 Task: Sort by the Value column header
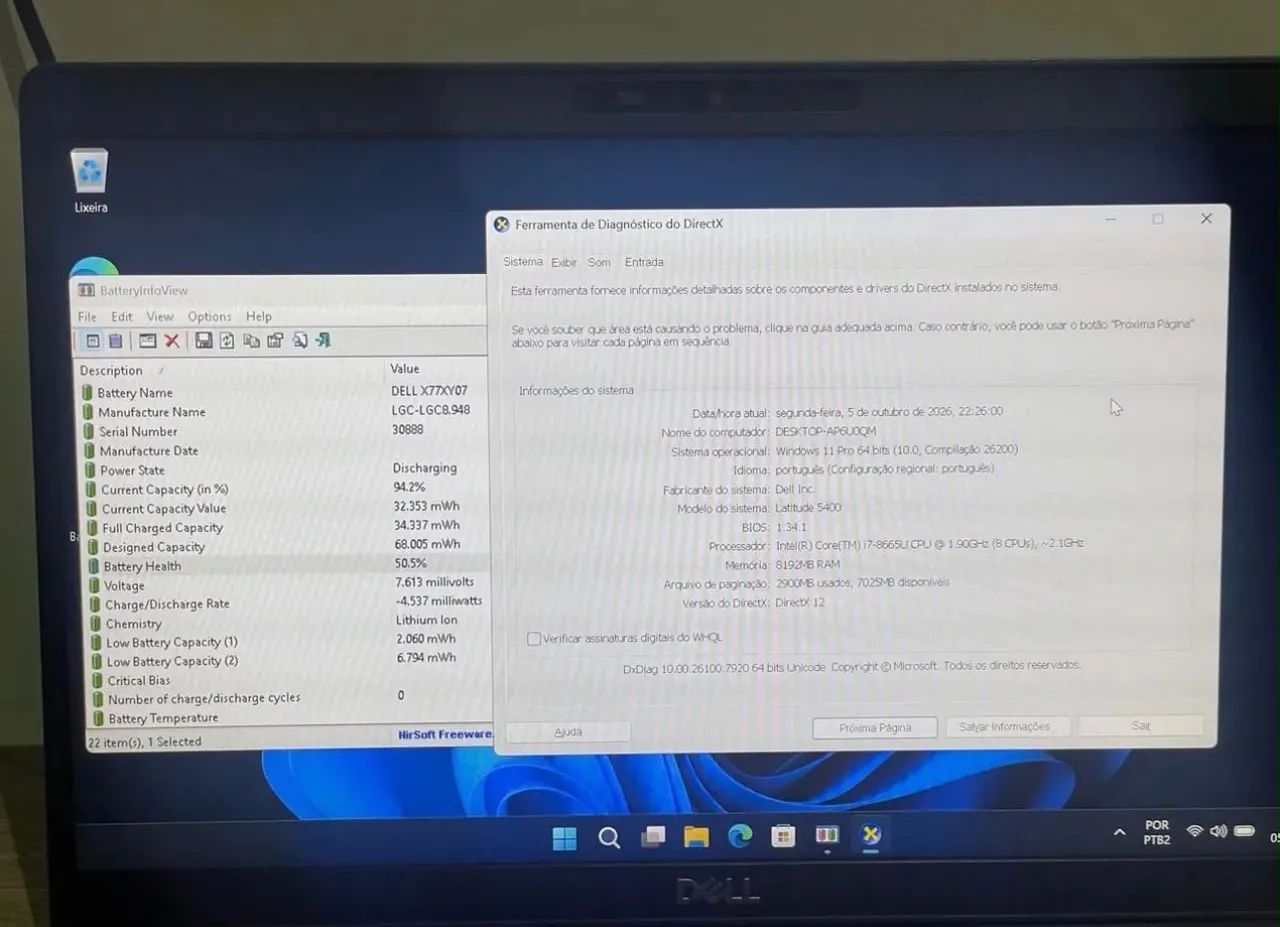point(405,369)
